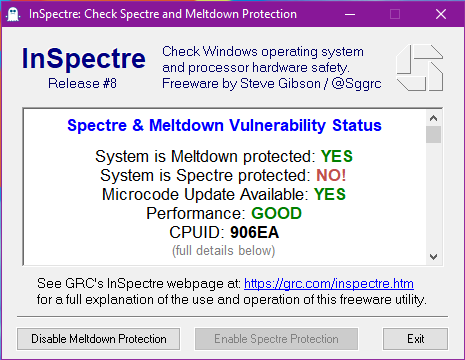Click the Meltdown protected YES status
Image resolution: width=465 pixels, height=360 pixels.
(x=337, y=156)
